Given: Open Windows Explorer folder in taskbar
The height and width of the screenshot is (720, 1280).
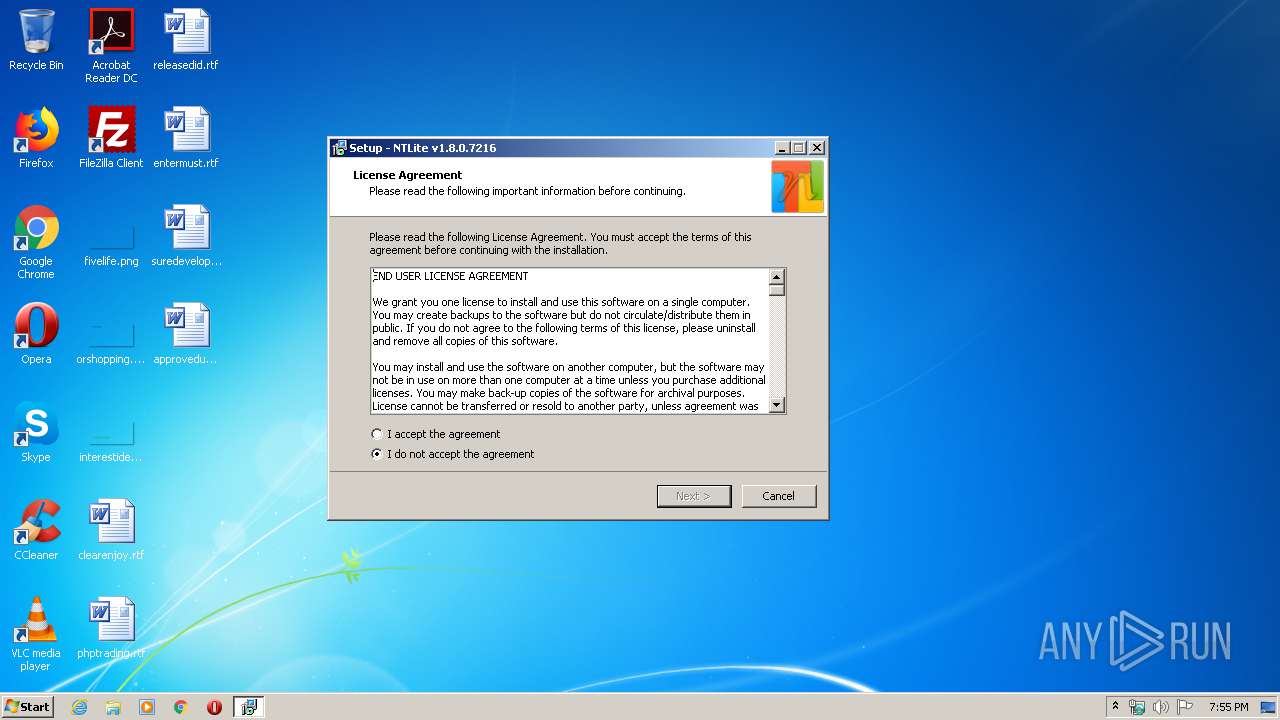Looking at the screenshot, I should pyautogui.click(x=113, y=707).
